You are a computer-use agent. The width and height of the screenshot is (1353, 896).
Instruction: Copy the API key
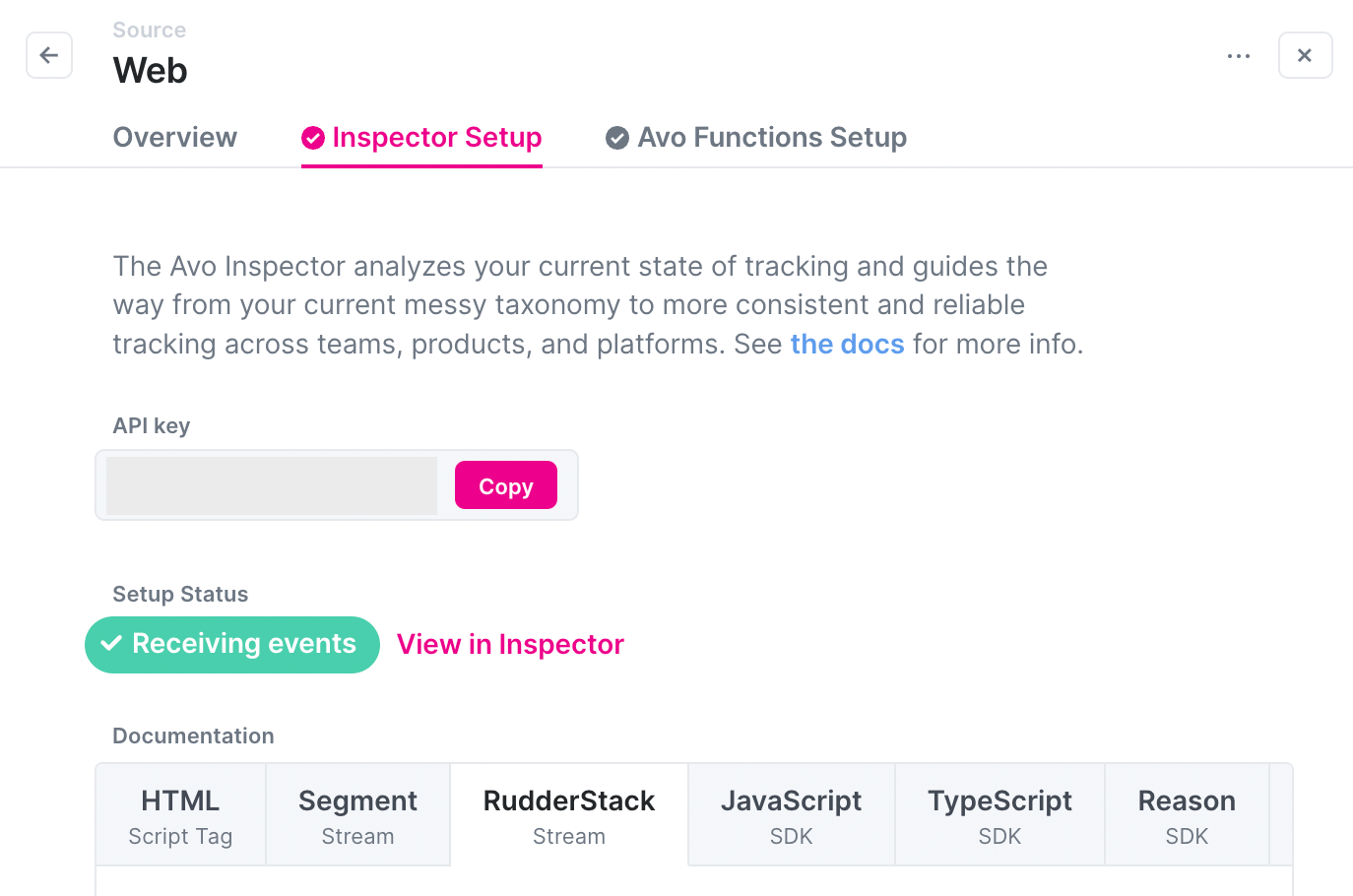click(x=505, y=484)
